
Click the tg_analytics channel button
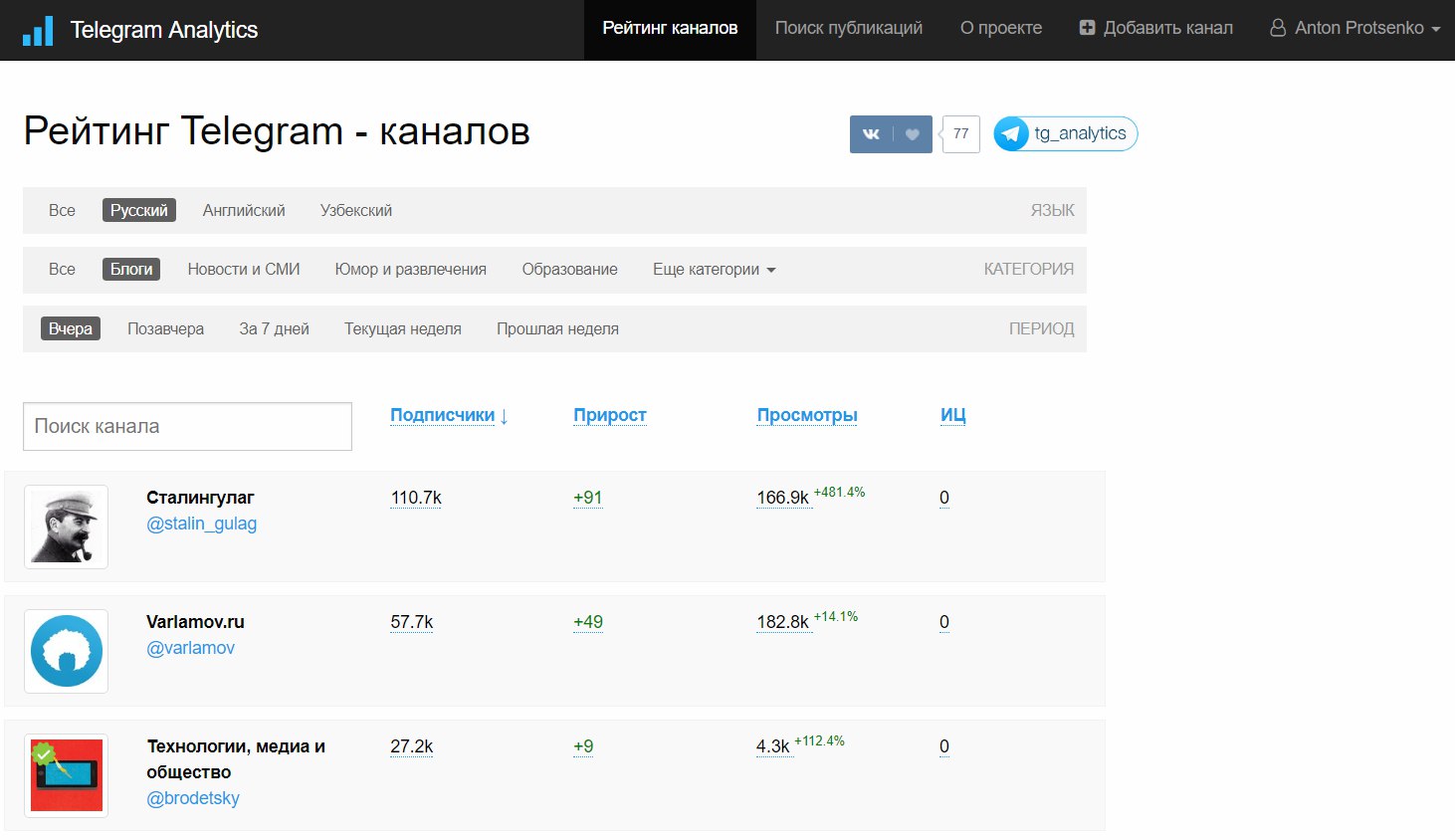(x=1066, y=133)
